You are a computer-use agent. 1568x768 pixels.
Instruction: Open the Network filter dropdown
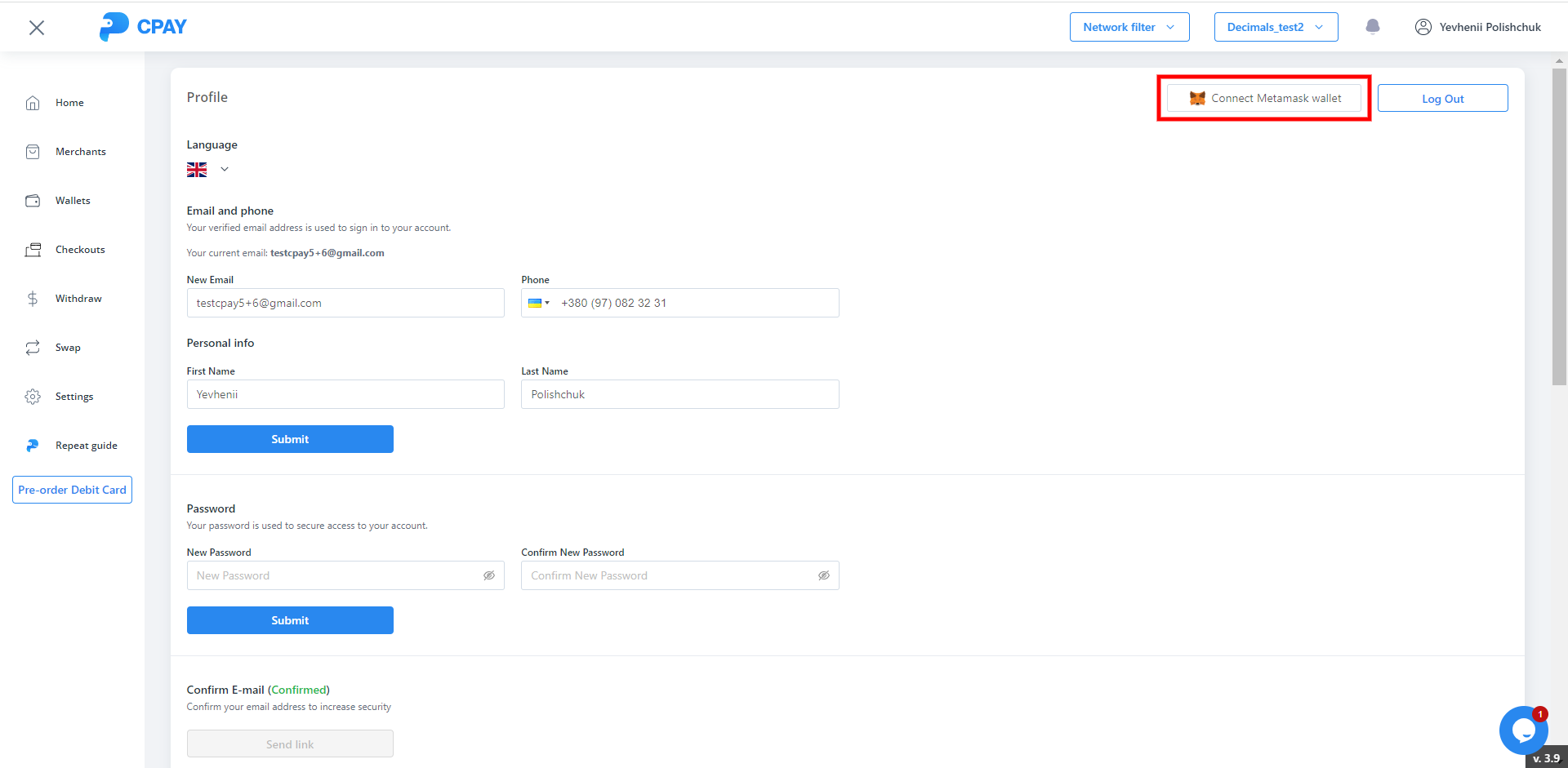tap(1129, 27)
